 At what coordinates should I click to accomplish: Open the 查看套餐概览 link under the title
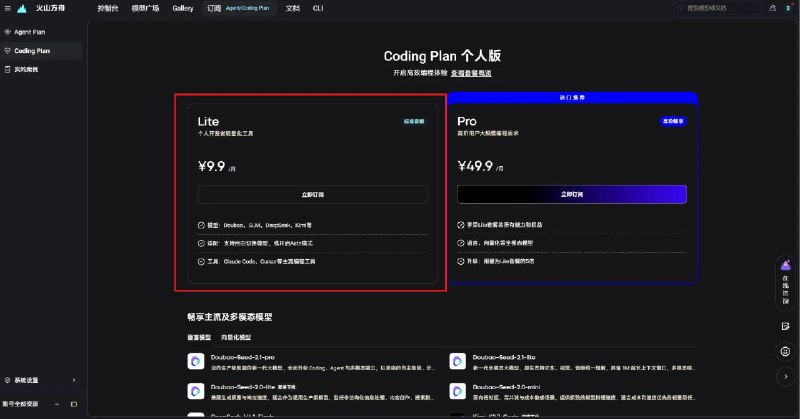[x=471, y=73]
